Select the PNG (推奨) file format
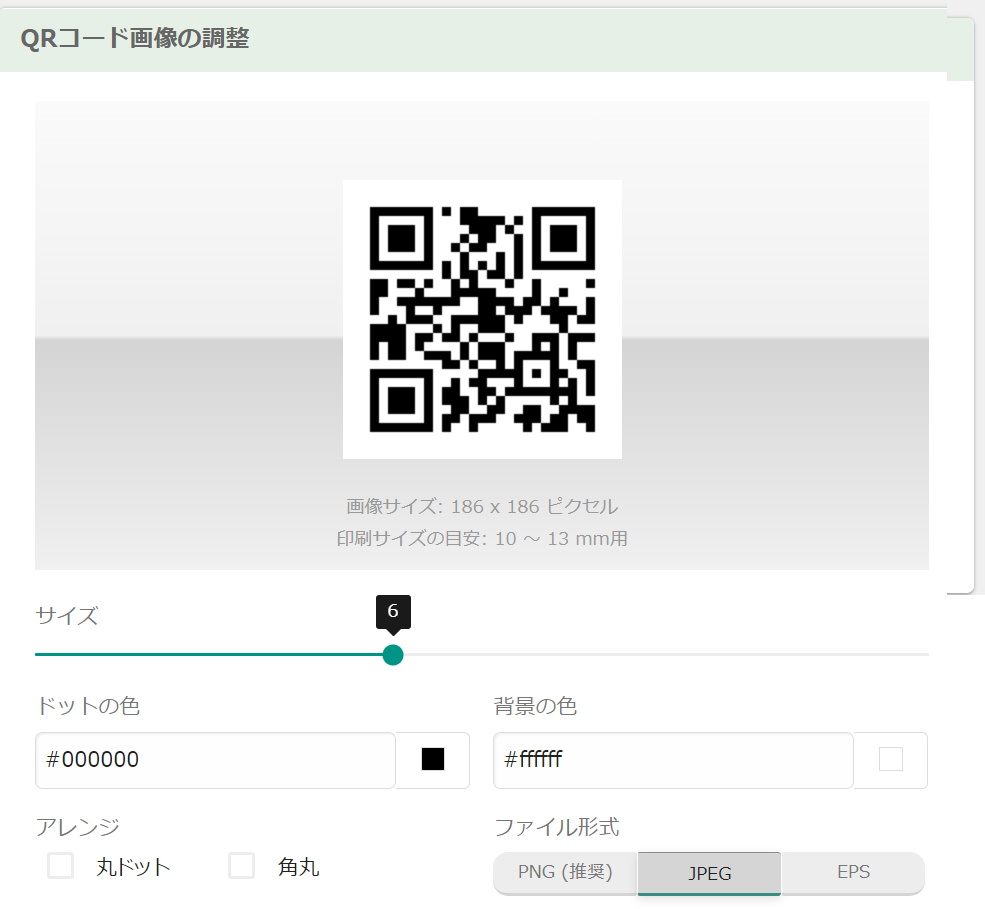985x909 pixels. (565, 872)
